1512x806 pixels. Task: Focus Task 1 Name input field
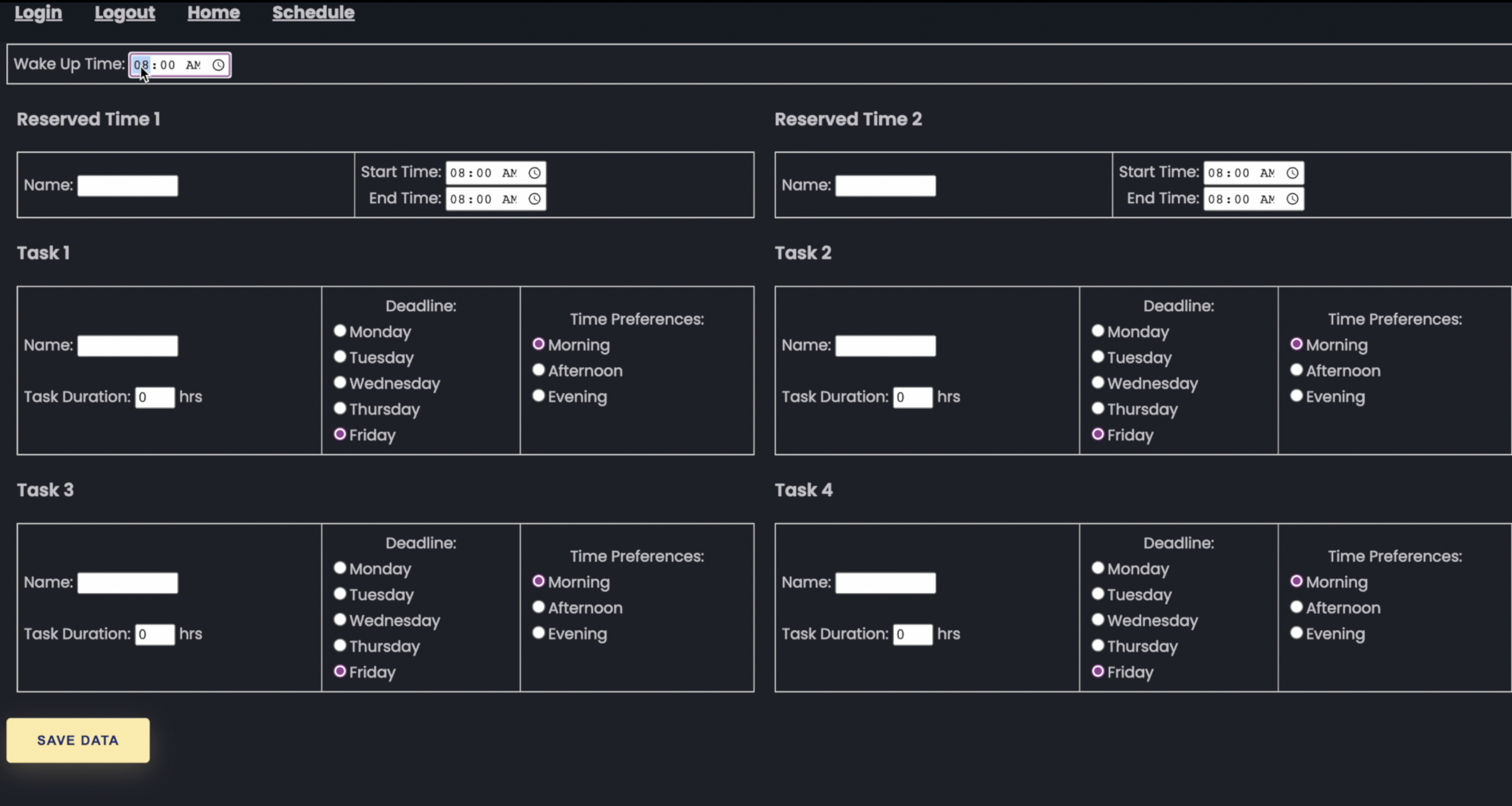(x=127, y=346)
